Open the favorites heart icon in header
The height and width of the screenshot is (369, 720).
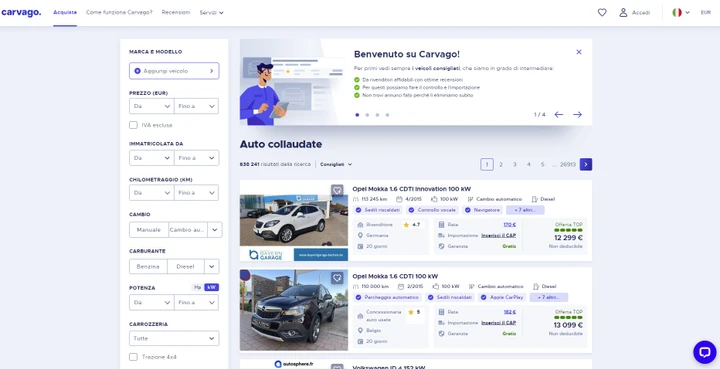[602, 12]
